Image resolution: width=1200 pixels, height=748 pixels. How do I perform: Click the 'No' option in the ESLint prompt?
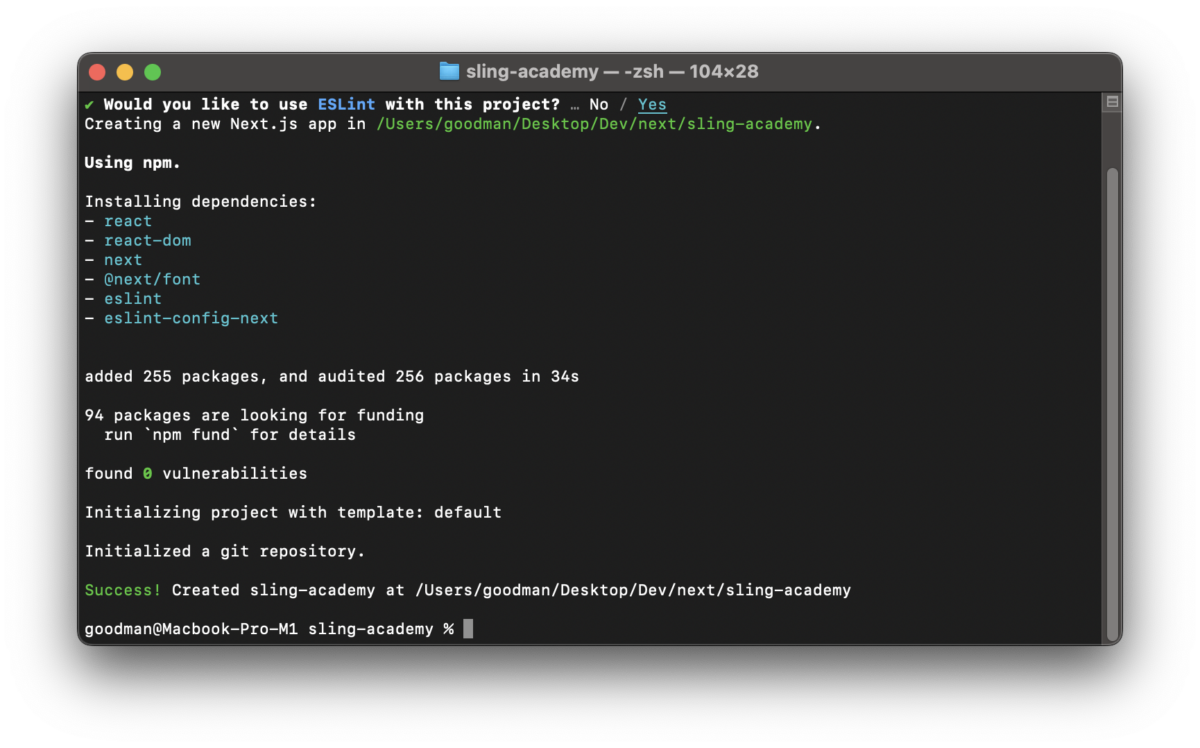[599, 104]
